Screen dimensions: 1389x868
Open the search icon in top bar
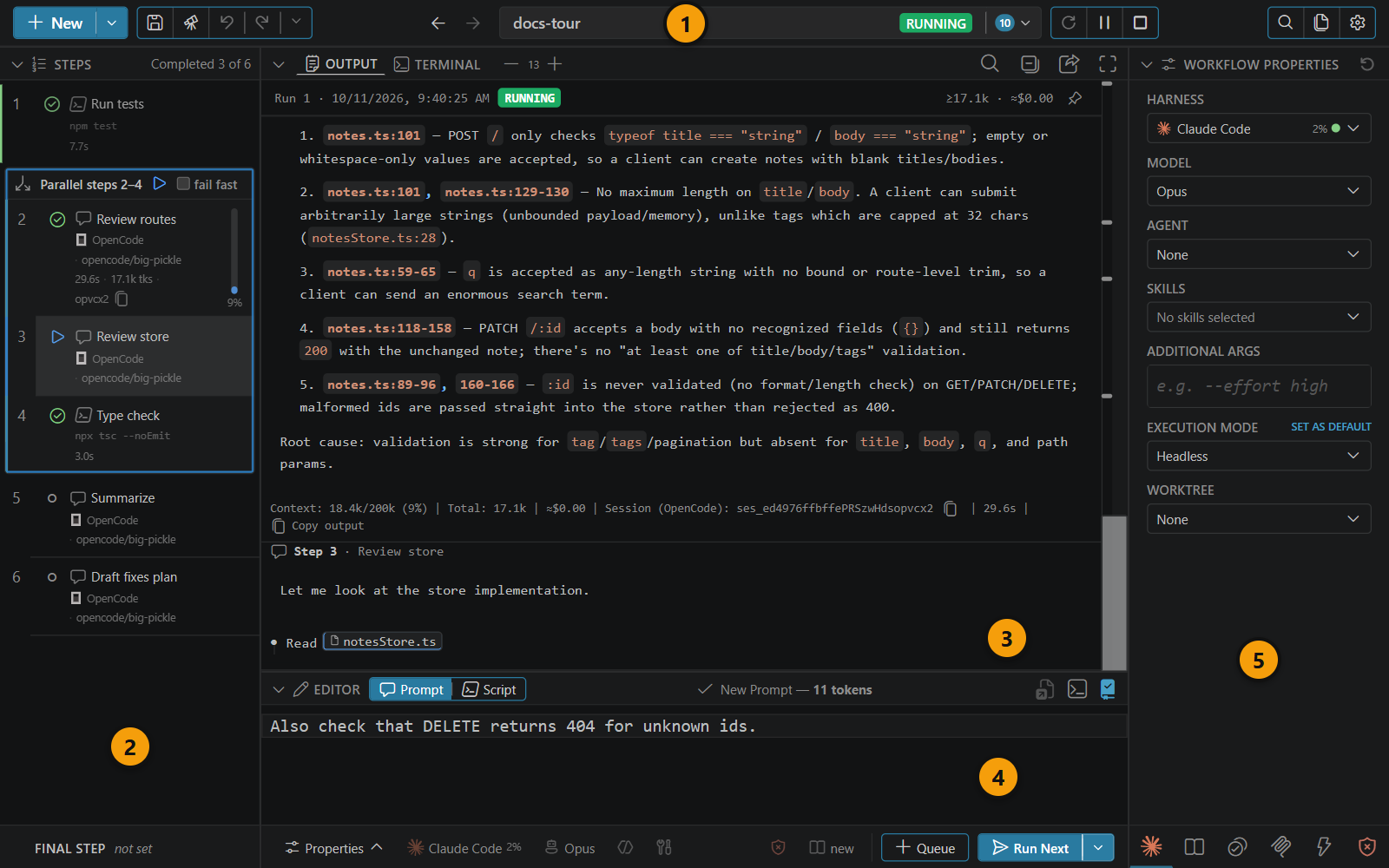click(x=1286, y=23)
